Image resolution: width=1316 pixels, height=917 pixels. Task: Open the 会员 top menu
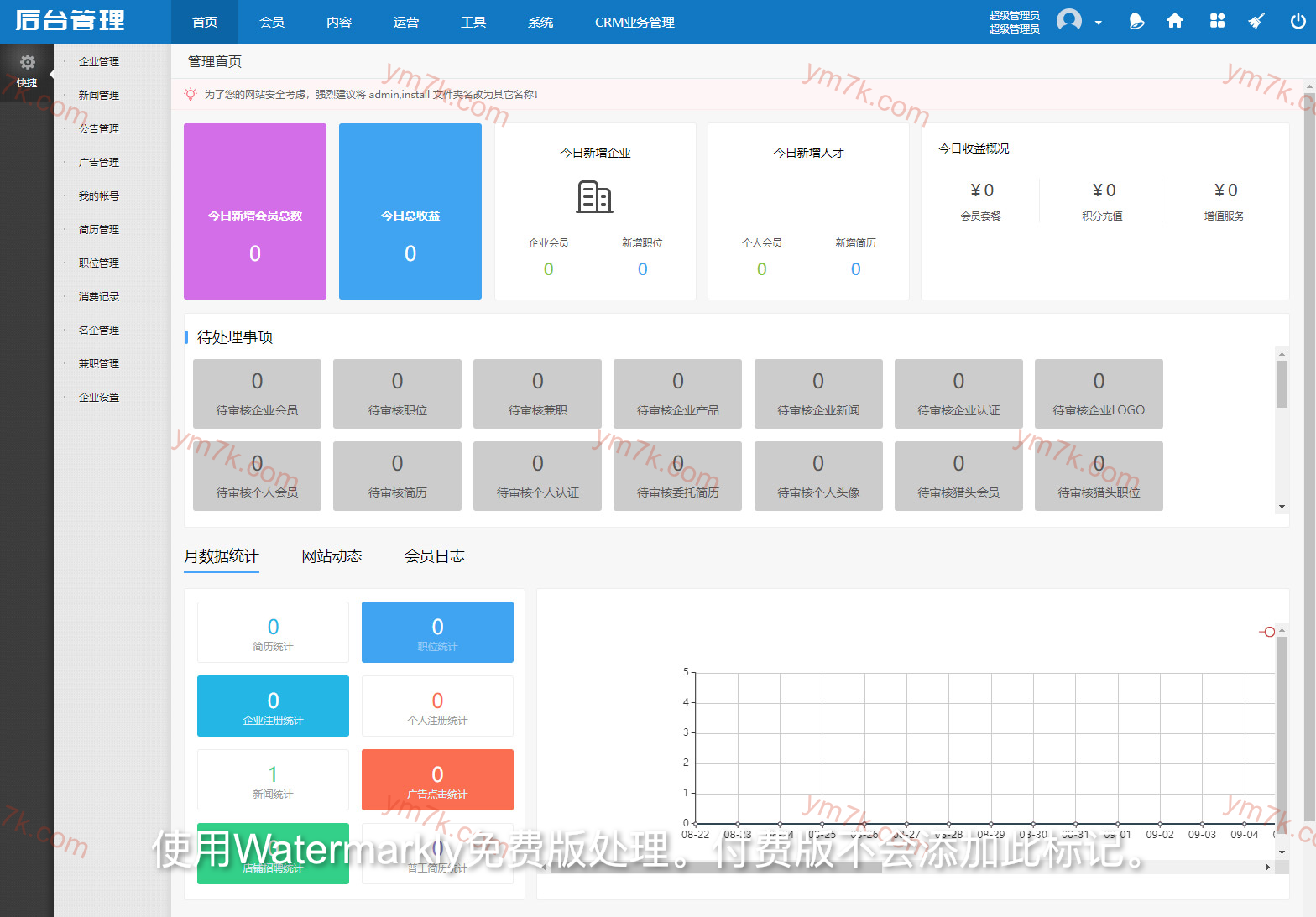[272, 22]
